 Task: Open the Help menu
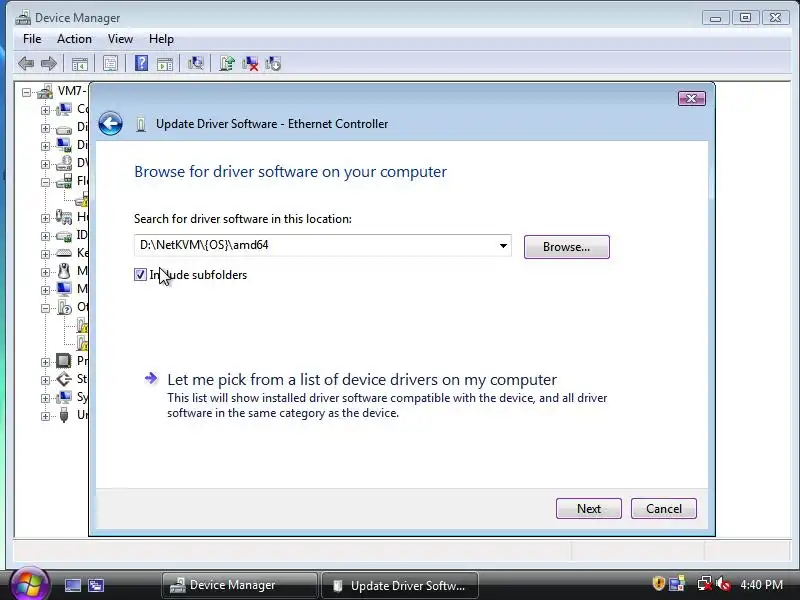pyautogui.click(x=161, y=39)
